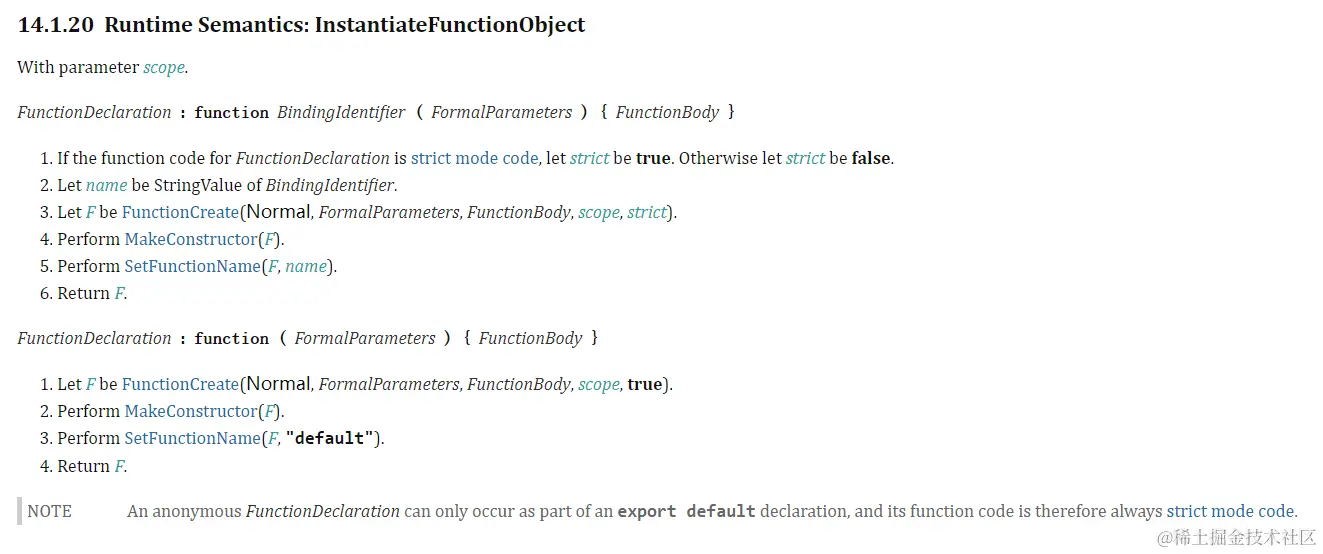Click the 'name' variable in step 2

tap(106, 185)
